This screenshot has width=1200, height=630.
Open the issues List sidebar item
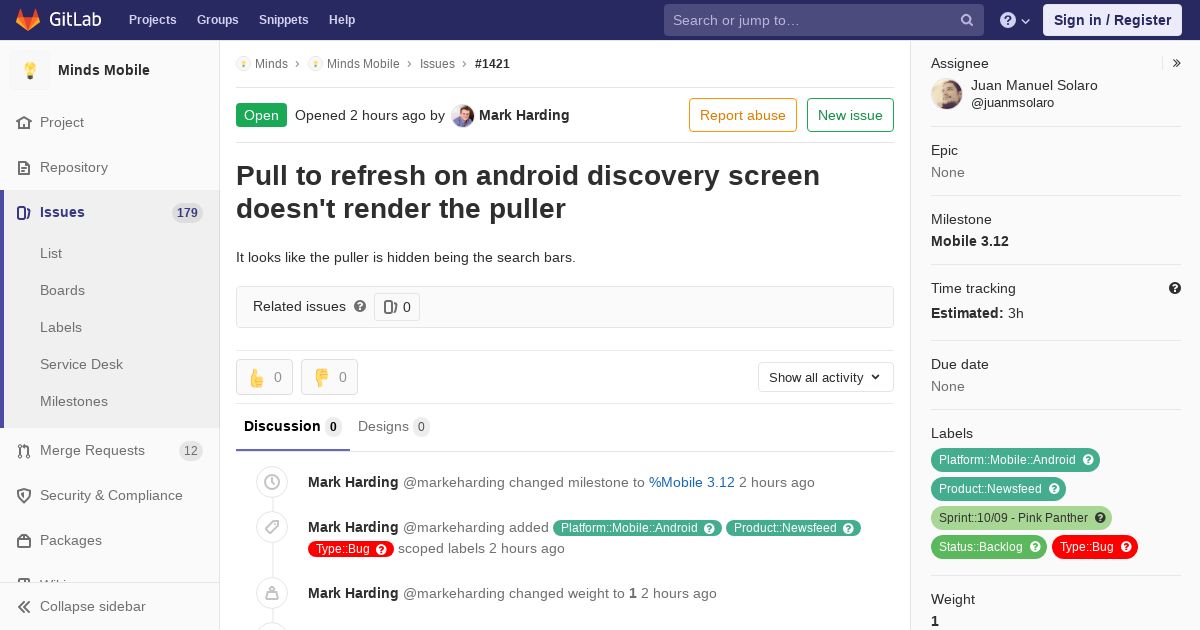click(x=51, y=254)
